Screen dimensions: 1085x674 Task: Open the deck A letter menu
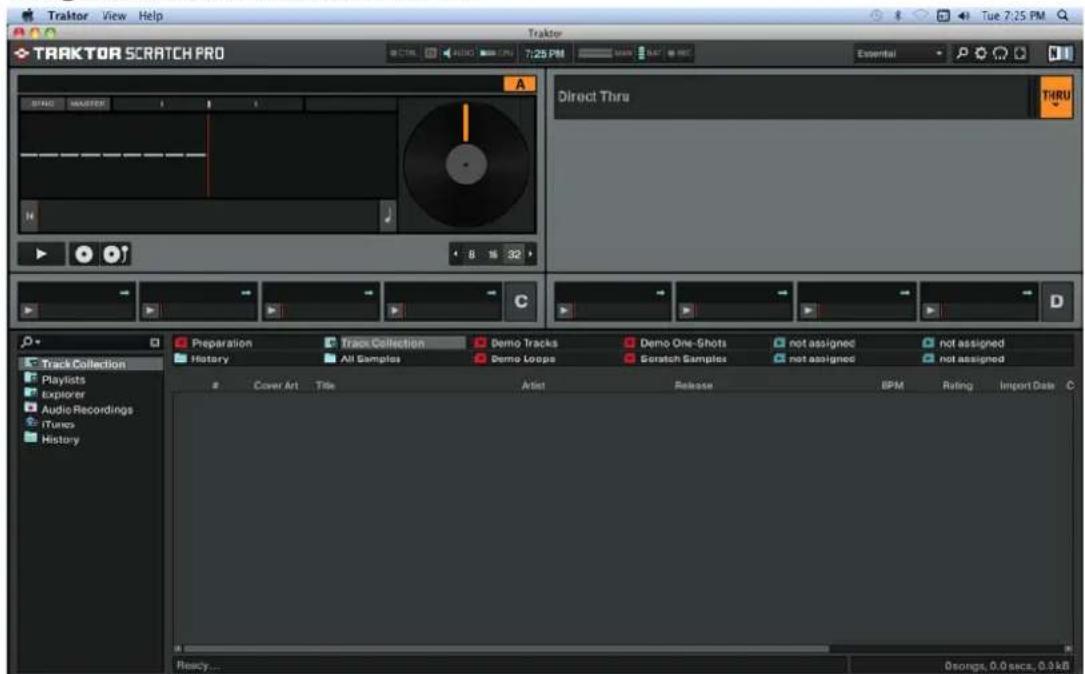(x=520, y=84)
